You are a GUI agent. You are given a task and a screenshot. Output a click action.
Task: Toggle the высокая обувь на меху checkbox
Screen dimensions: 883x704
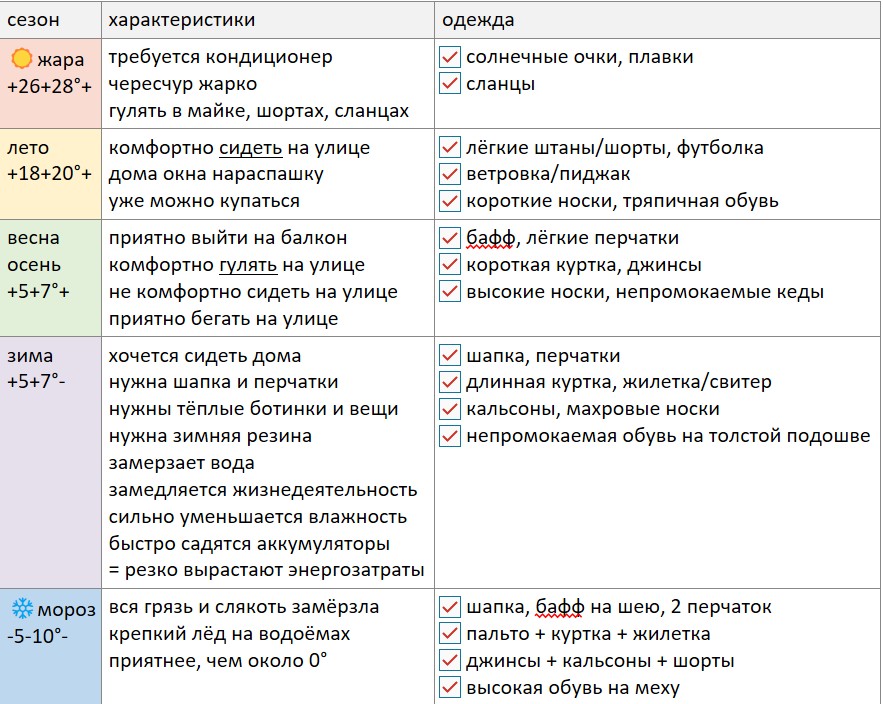pyautogui.click(x=450, y=688)
